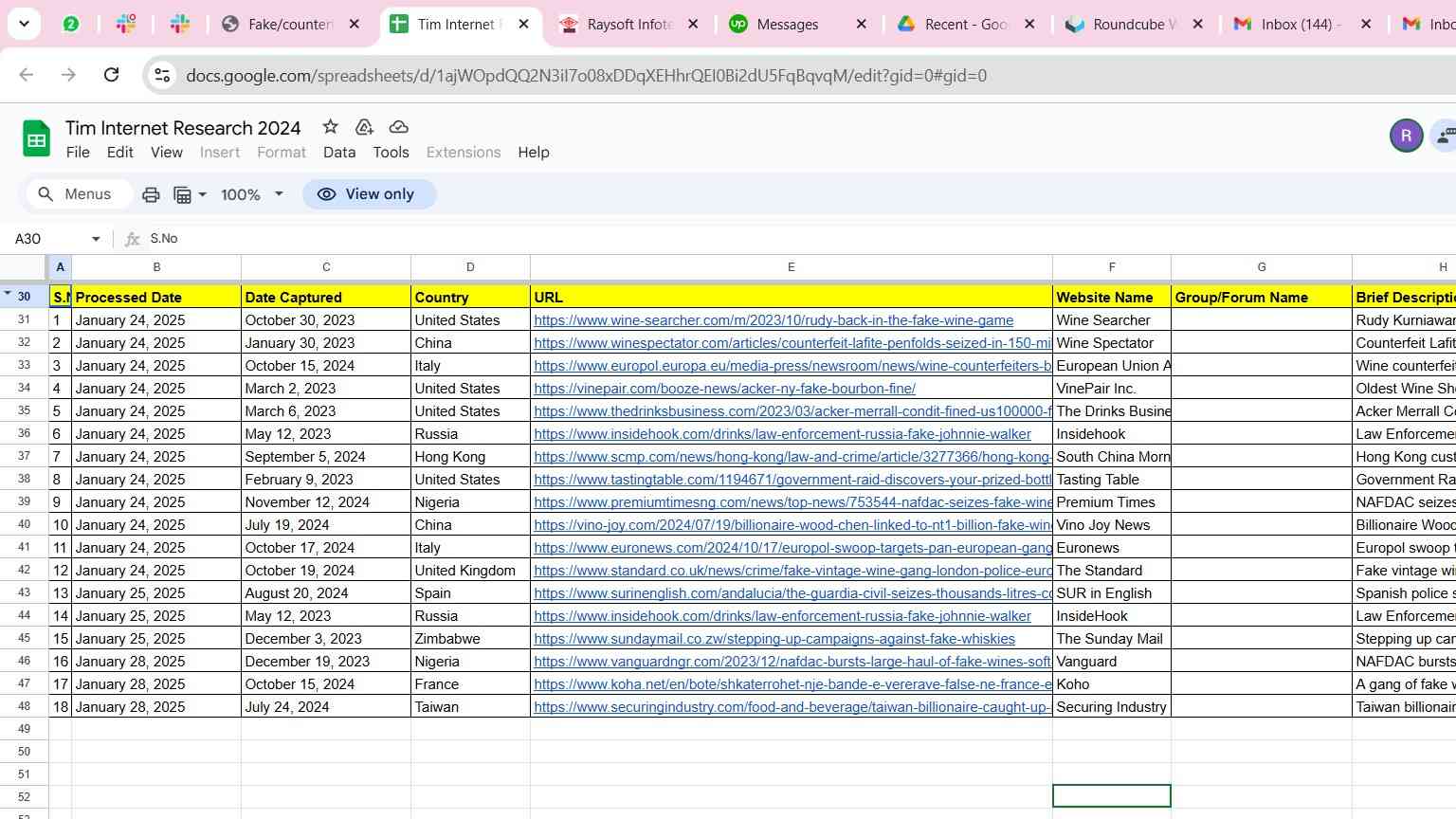Select the Processed Date header cell
The height and width of the screenshot is (819, 1456).
(x=156, y=298)
